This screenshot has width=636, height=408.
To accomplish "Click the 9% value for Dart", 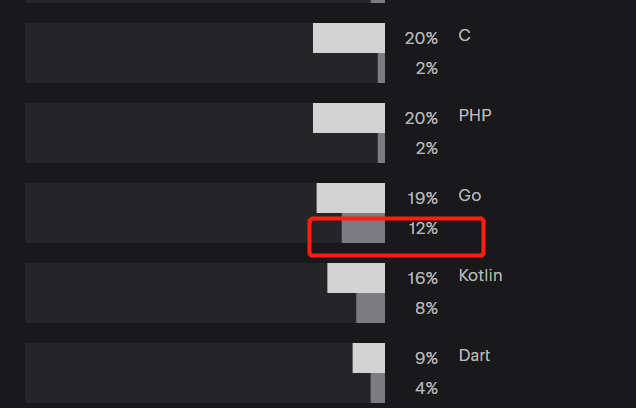I will pyautogui.click(x=426, y=359).
